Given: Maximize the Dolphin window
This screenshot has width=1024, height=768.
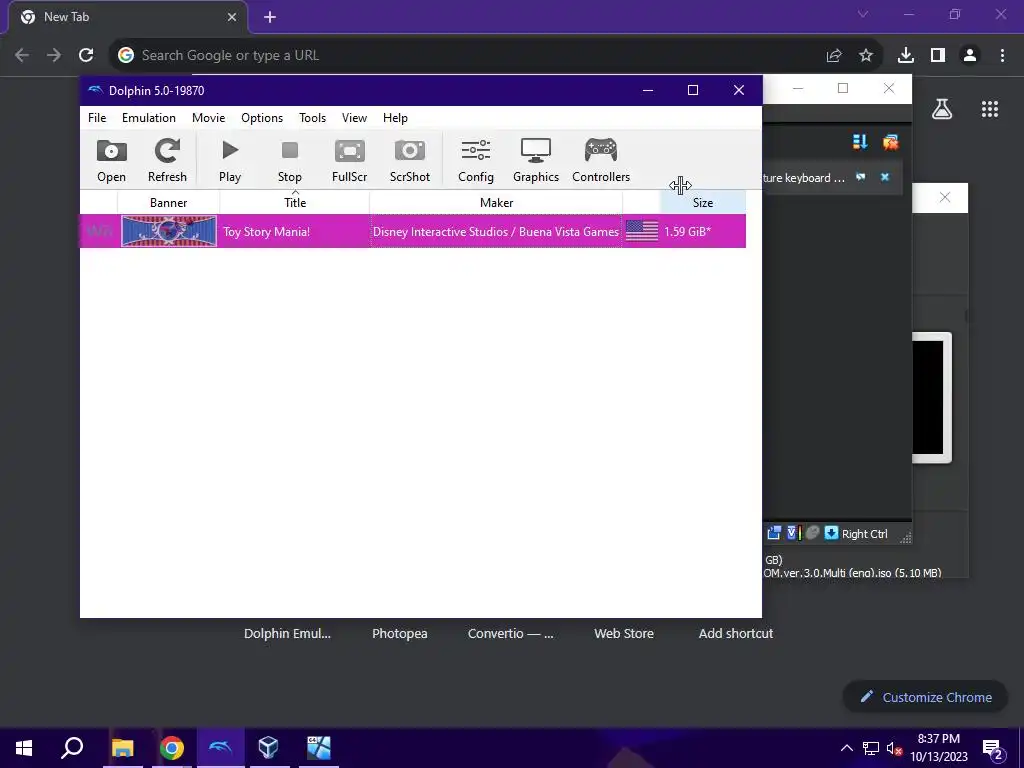Looking at the screenshot, I should [x=693, y=90].
